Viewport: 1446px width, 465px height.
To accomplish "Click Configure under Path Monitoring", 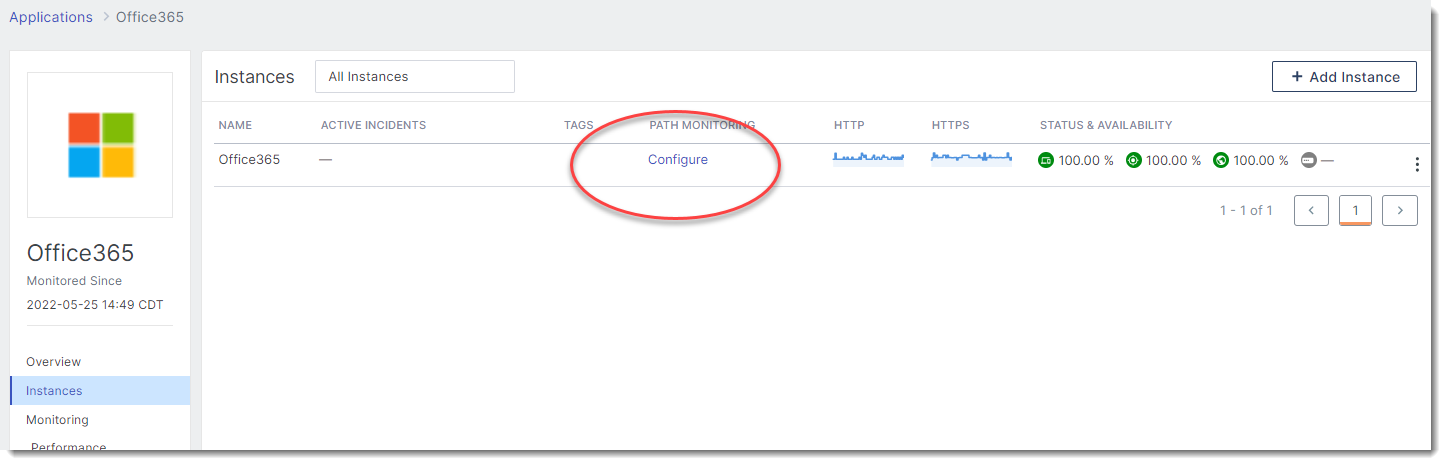I will click(678, 160).
